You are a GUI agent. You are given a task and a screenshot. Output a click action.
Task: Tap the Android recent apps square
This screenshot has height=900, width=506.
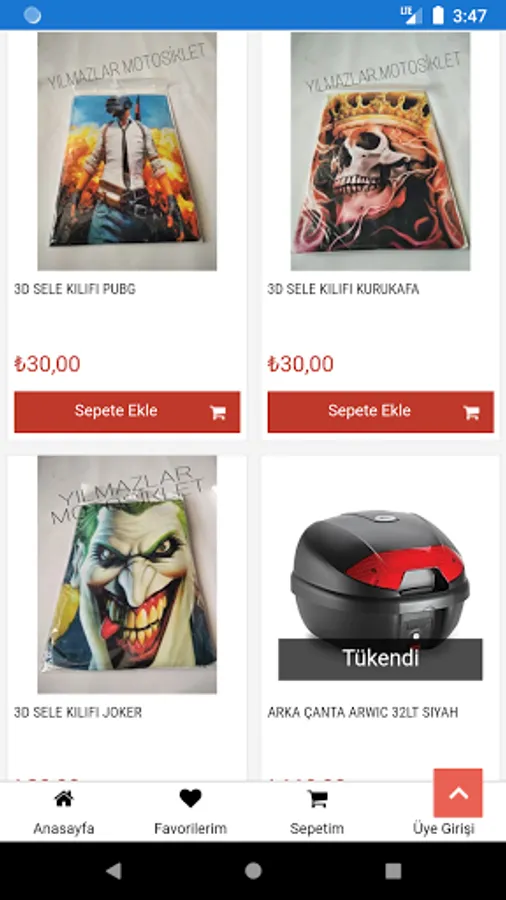[393, 871]
